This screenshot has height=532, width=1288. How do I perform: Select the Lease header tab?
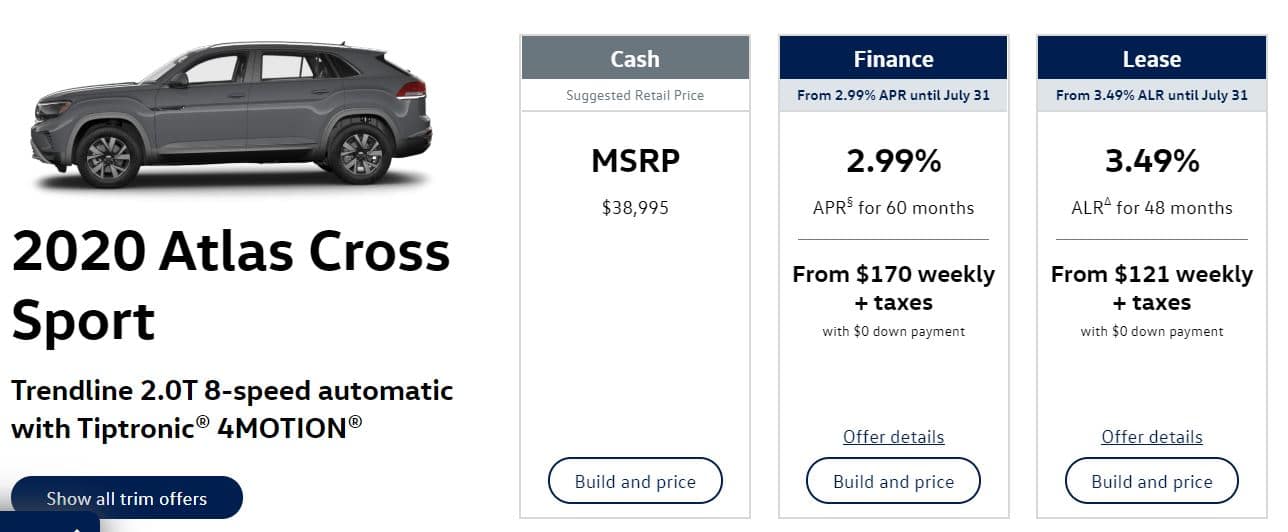pyautogui.click(x=1152, y=59)
